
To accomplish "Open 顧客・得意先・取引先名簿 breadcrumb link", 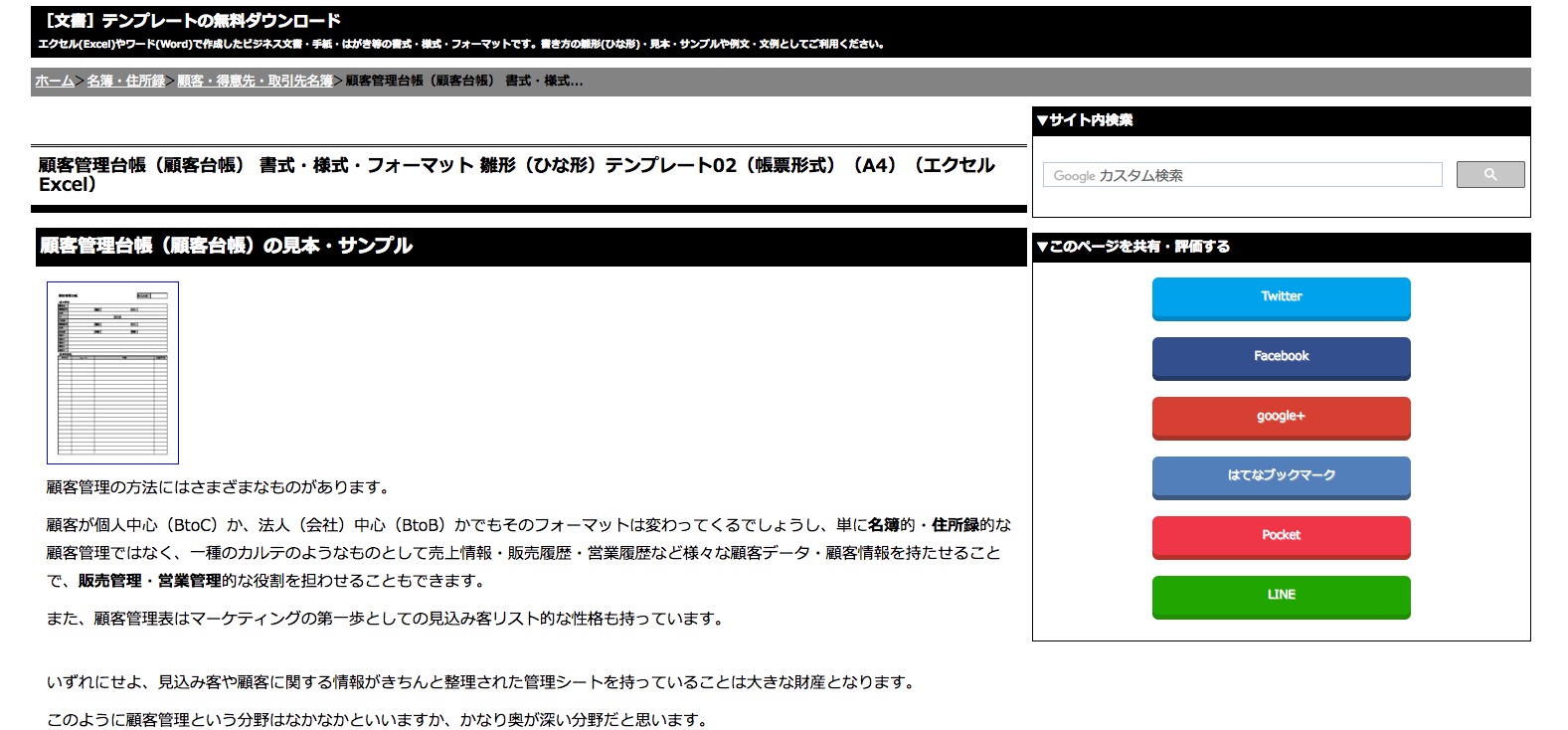I will (x=255, y=81).
